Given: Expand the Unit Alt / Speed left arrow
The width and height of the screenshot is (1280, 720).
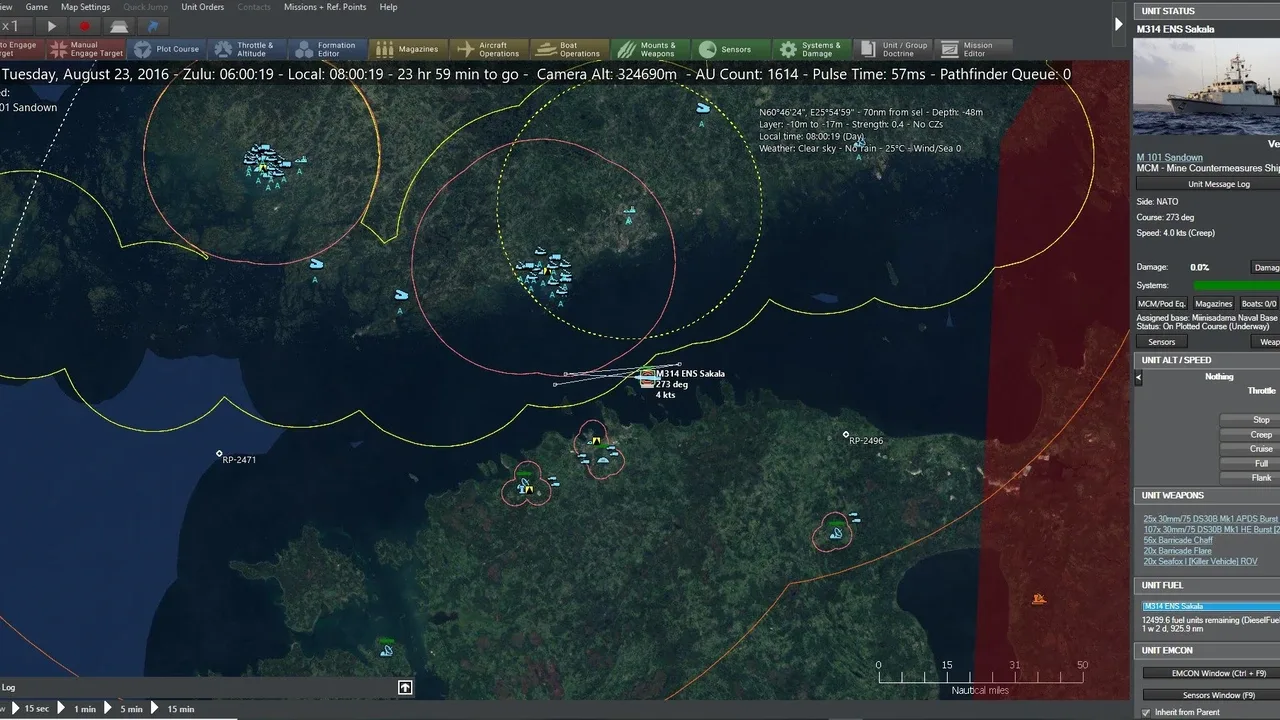Looking at the screenshot, I should [1138, 377].
